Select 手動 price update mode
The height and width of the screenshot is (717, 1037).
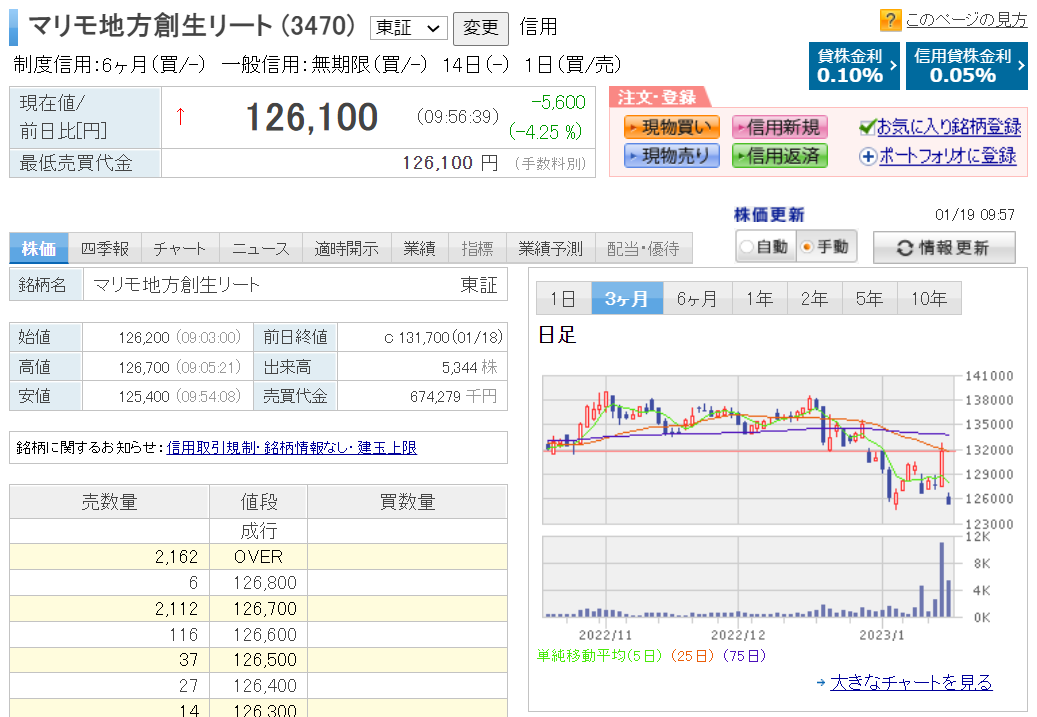point(827,247)
